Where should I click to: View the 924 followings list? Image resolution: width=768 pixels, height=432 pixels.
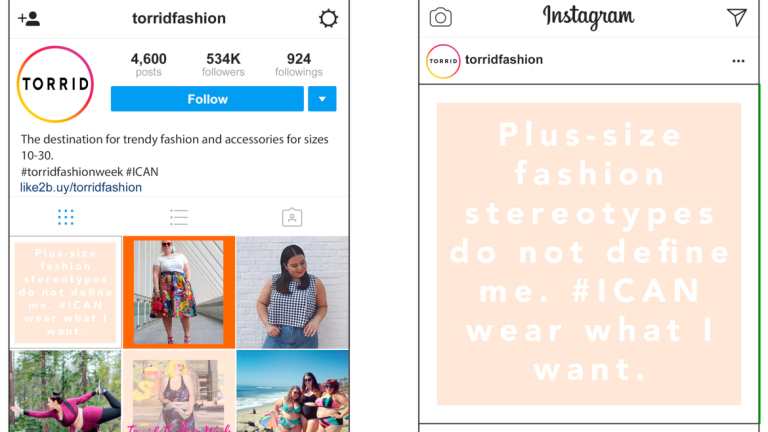click(x=298, y=65)
